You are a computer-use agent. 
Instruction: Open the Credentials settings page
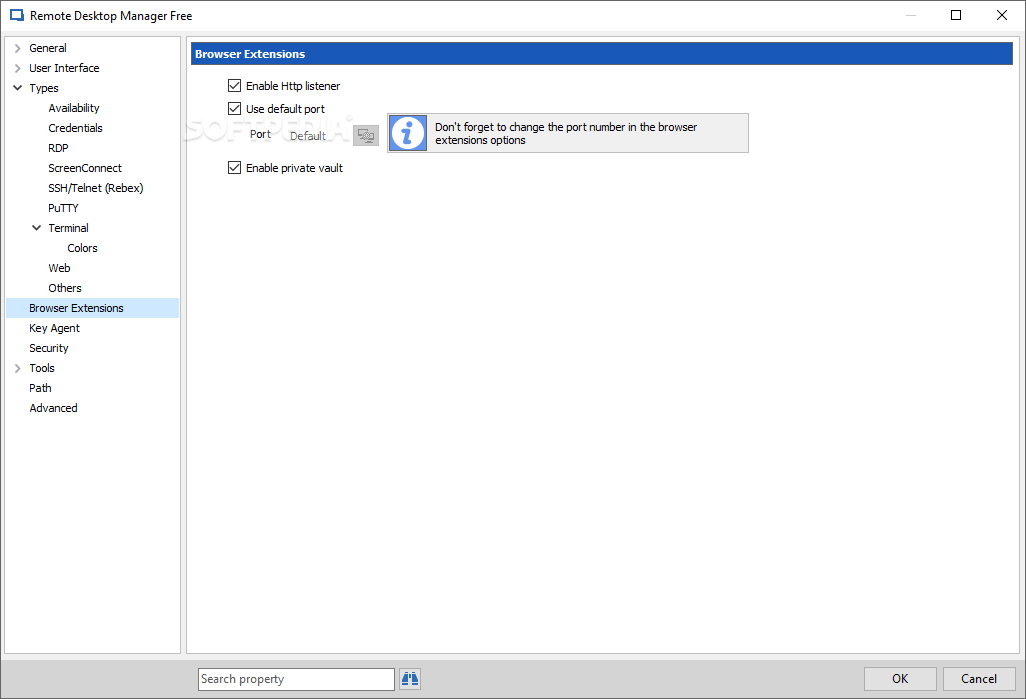click(x=75, y=128)
